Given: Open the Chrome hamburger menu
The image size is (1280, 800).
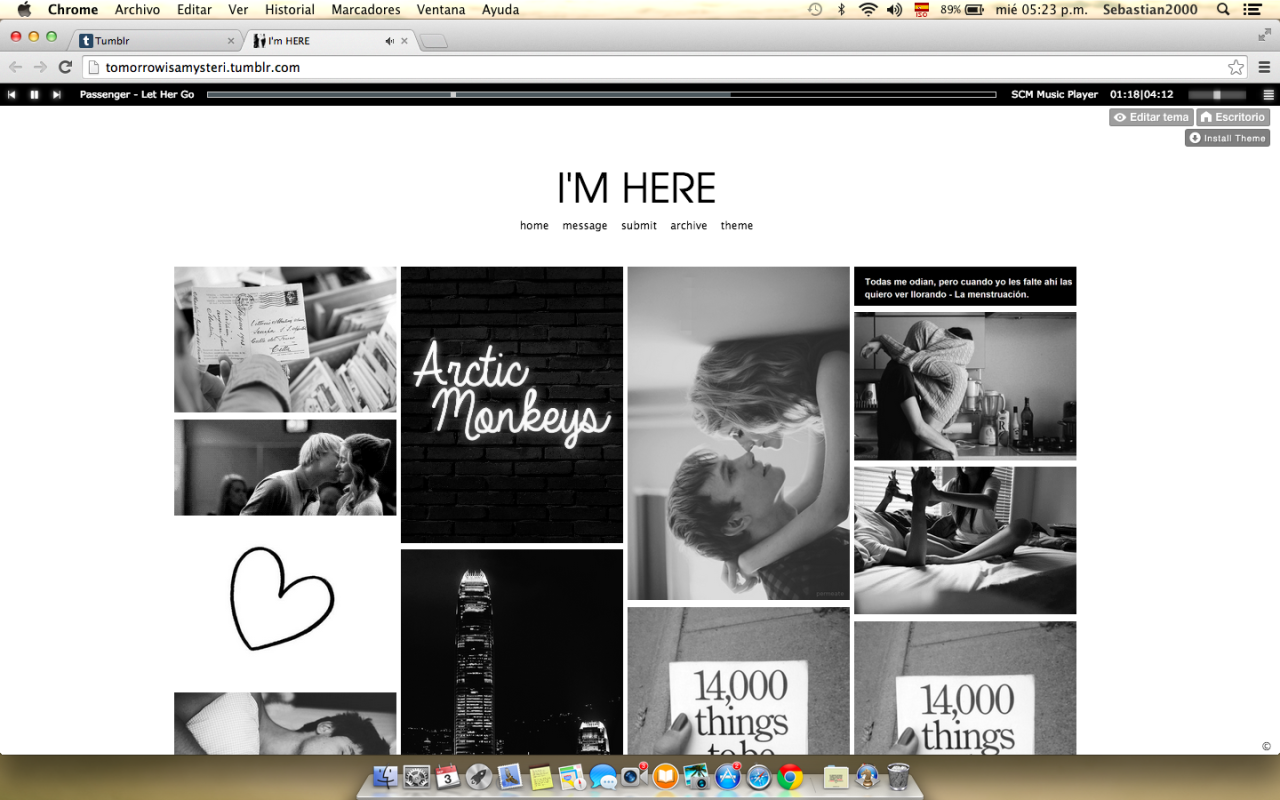Looking at the screenshot, I should click(1264, 67).
